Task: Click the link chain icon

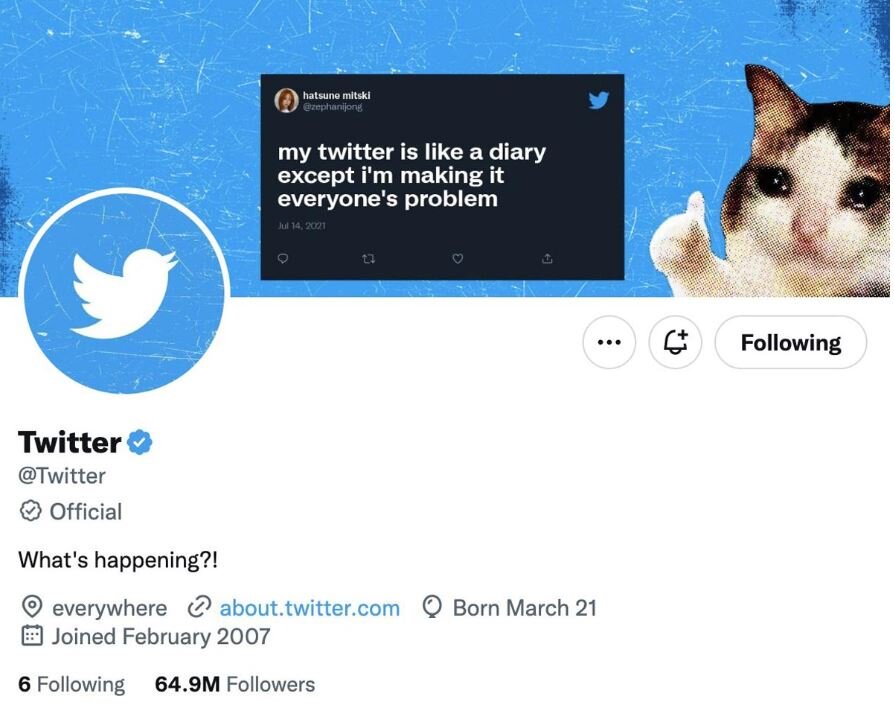Action: [199, 608]
